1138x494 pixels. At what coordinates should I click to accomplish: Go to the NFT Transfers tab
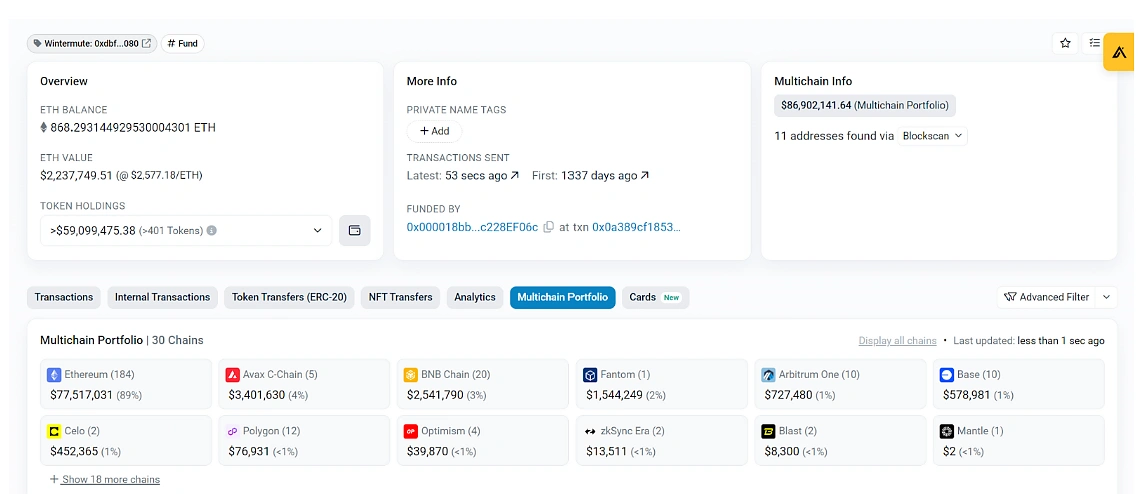pos(400,297)
